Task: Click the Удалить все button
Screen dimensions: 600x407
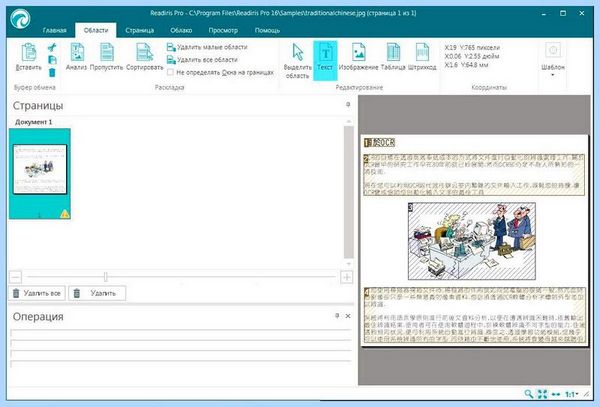Action: click(x=37, y=293)
